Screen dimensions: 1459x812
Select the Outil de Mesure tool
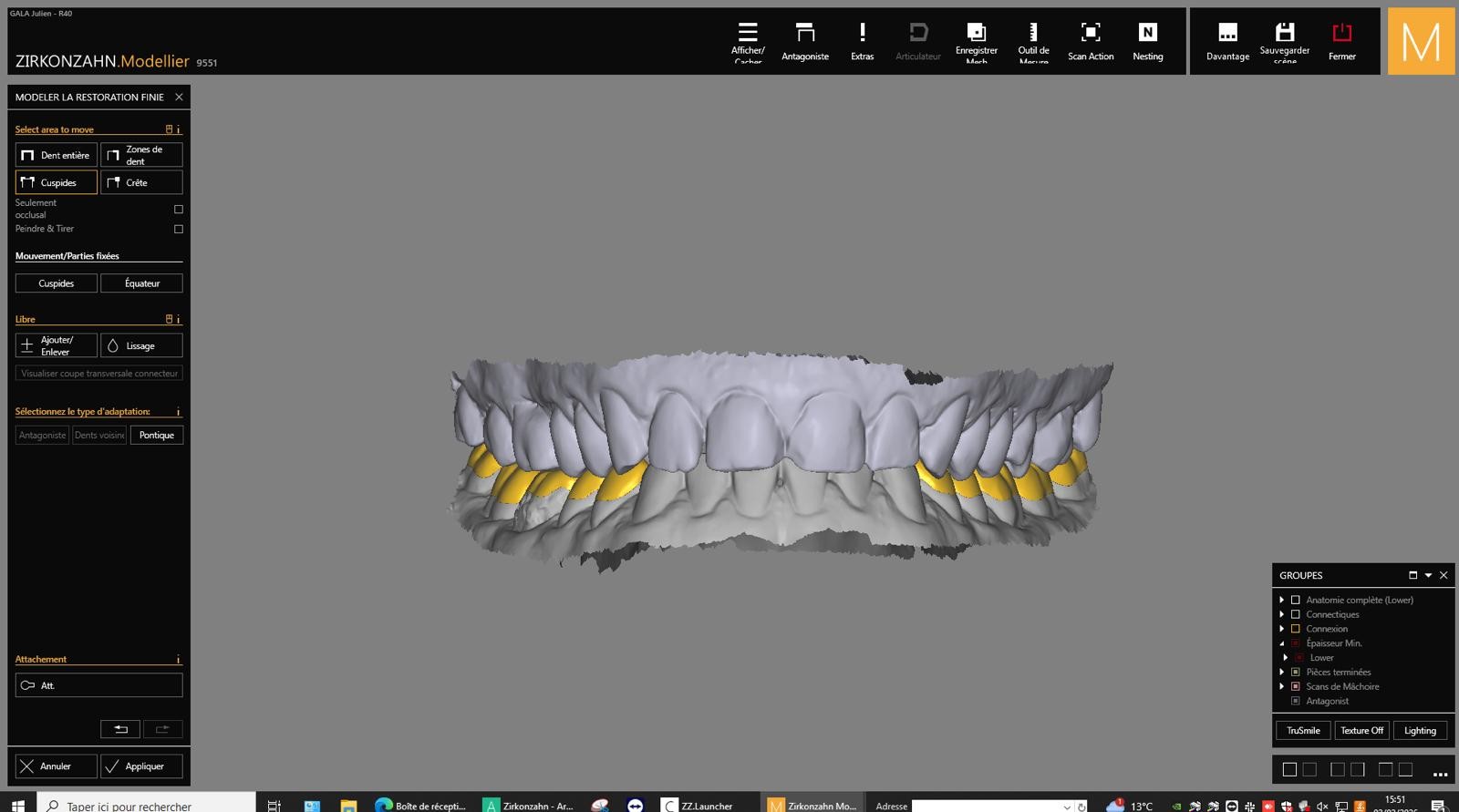click(x=1033, y=42)
